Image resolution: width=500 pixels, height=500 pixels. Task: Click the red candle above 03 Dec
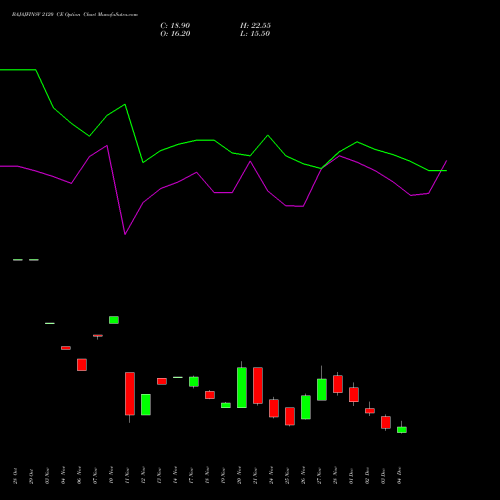[386, 422]
